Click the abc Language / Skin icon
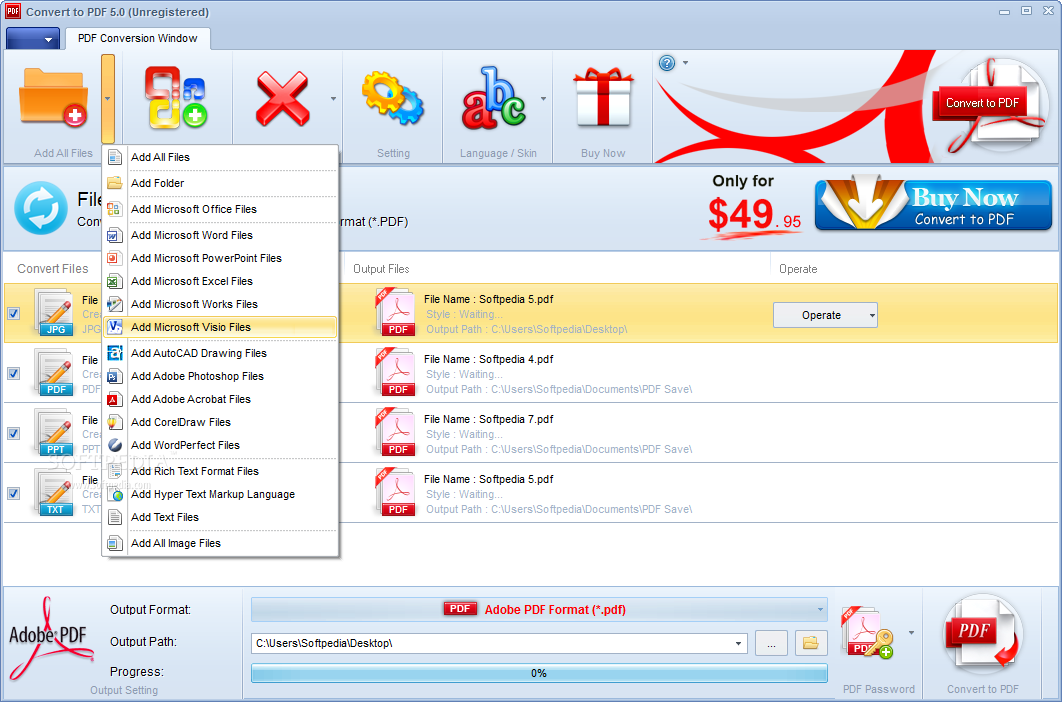 click(494, 98)
